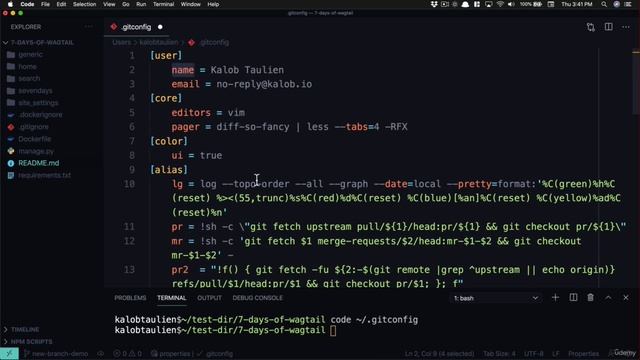The width and height of the screenshot is (640, 360).
Task: Click the Code application menu
Action: (27, 4)
